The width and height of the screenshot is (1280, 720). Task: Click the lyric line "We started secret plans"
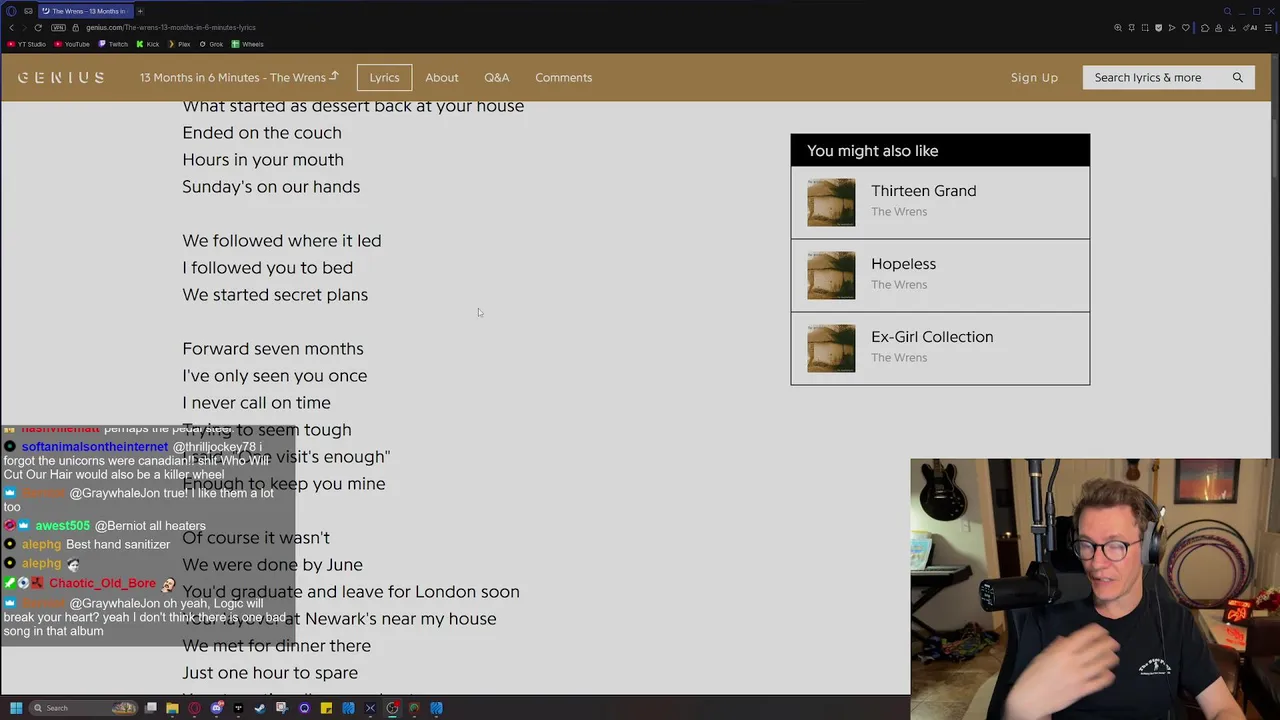275,295
